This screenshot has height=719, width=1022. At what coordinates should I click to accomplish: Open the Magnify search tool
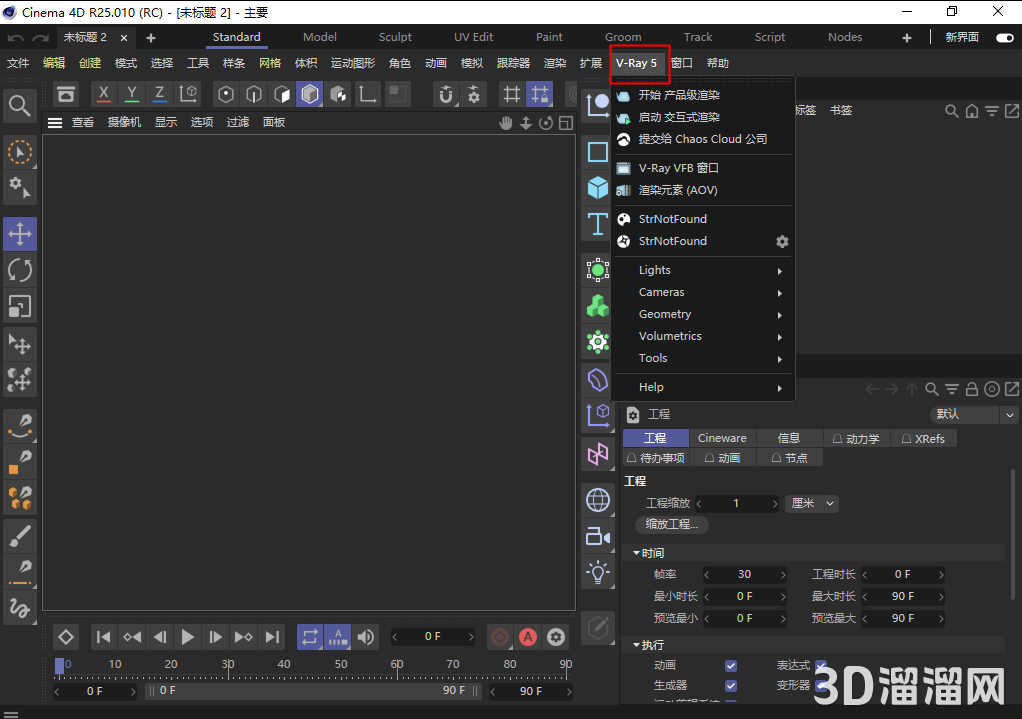point(20,105)
